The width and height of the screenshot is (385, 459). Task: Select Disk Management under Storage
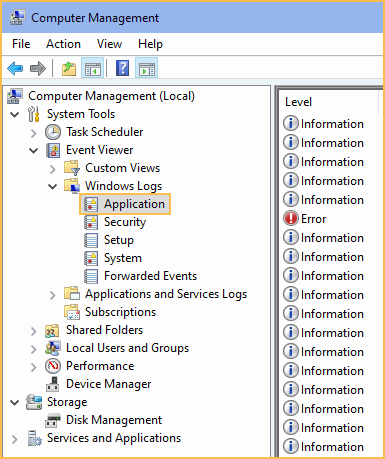114,420
